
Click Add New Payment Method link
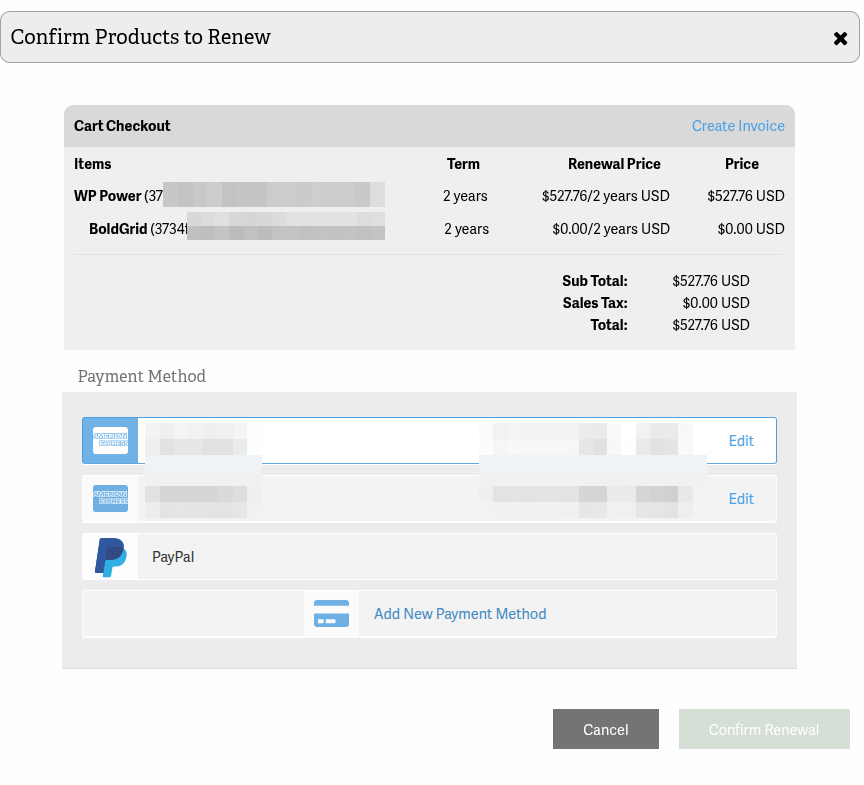[x=460, y=614]
